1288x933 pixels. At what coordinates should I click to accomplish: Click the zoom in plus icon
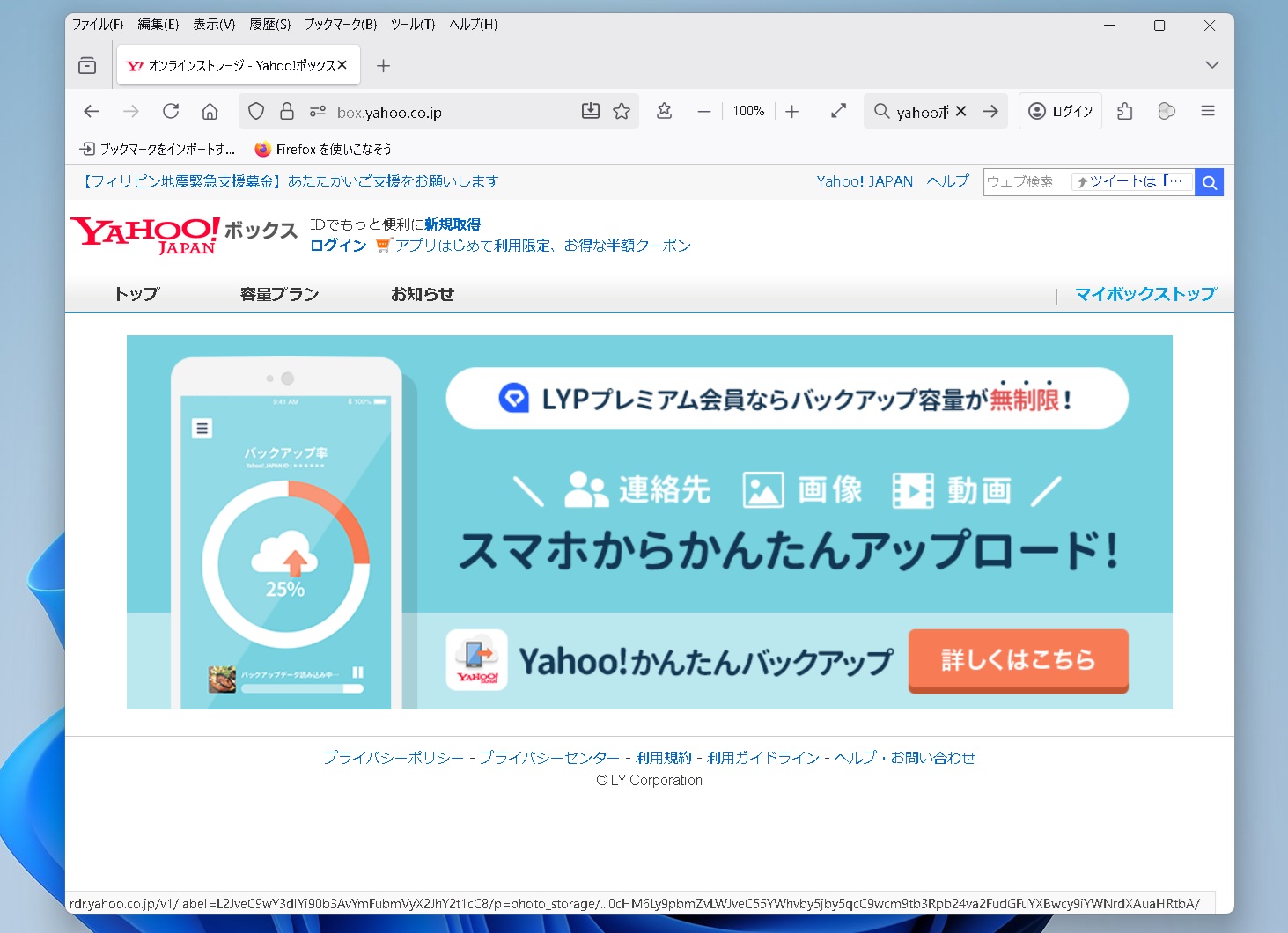point(792,111)
